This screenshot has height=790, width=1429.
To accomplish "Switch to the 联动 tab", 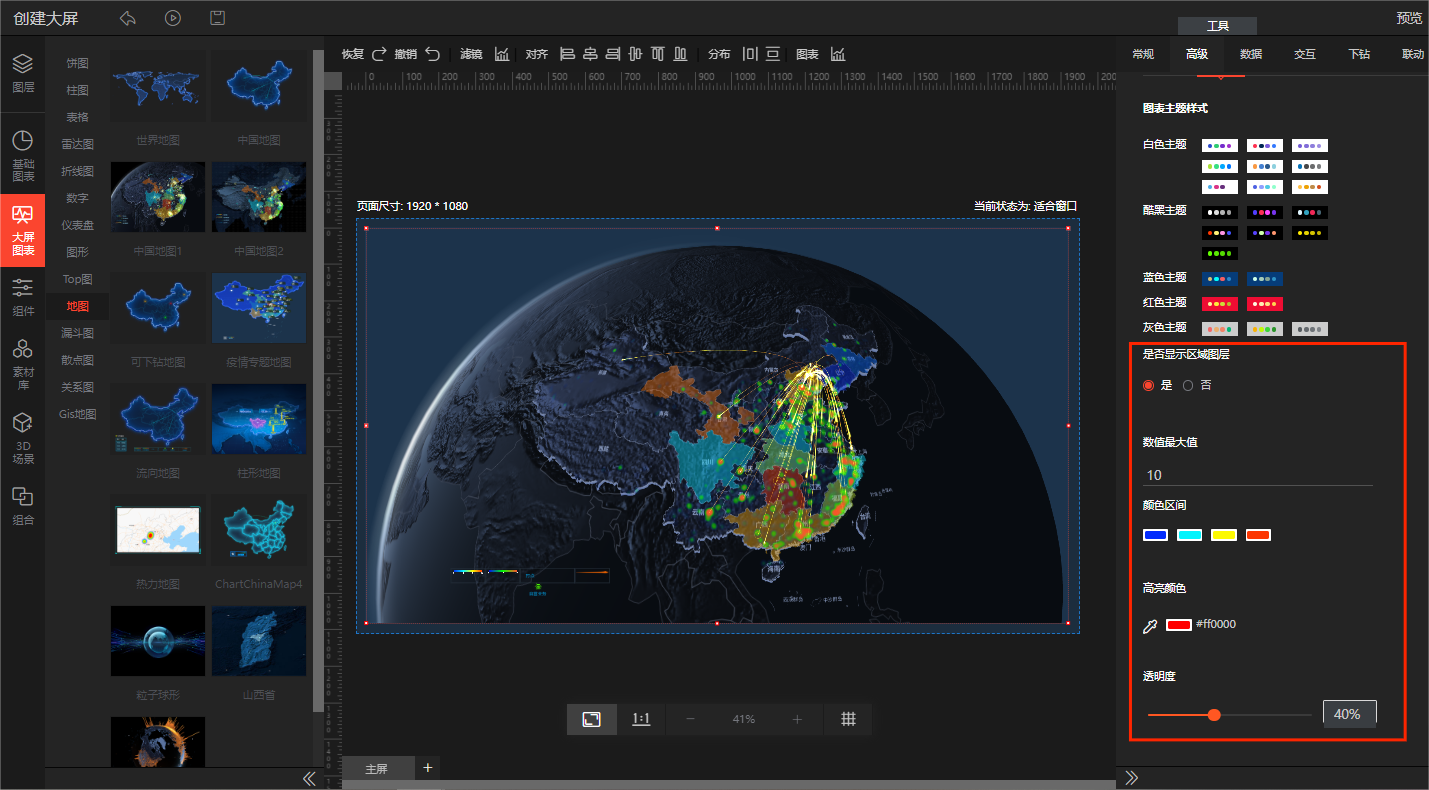I will 1412,54.
